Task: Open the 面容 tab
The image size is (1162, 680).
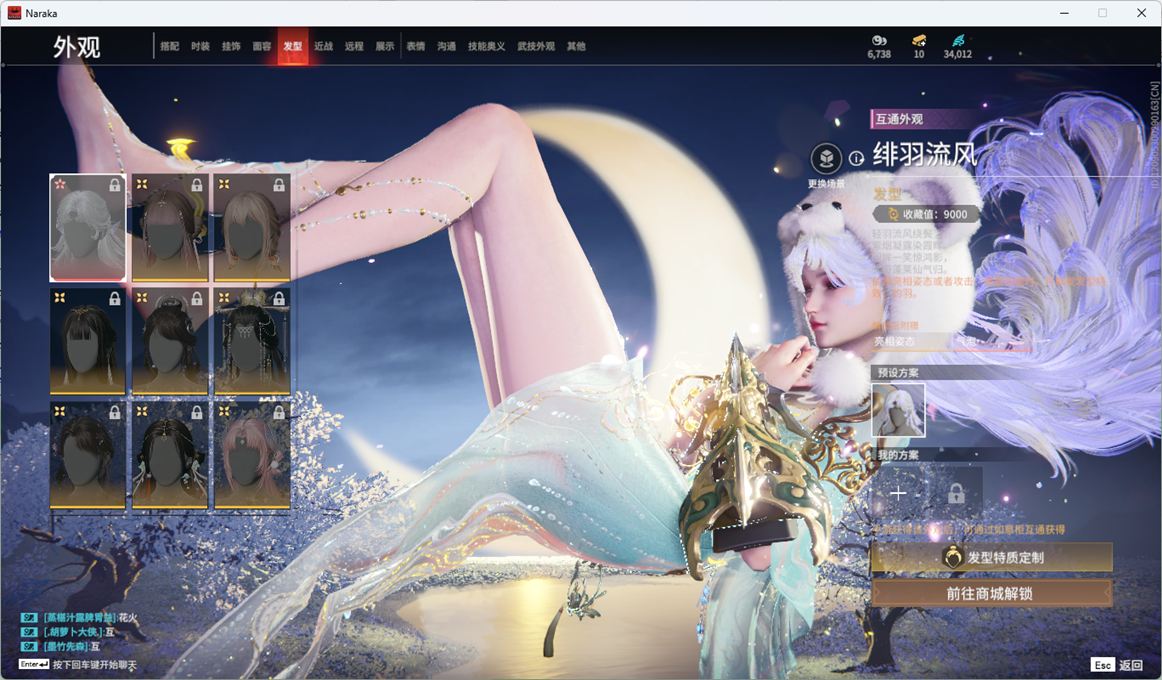Action: [x=261, y=46]
